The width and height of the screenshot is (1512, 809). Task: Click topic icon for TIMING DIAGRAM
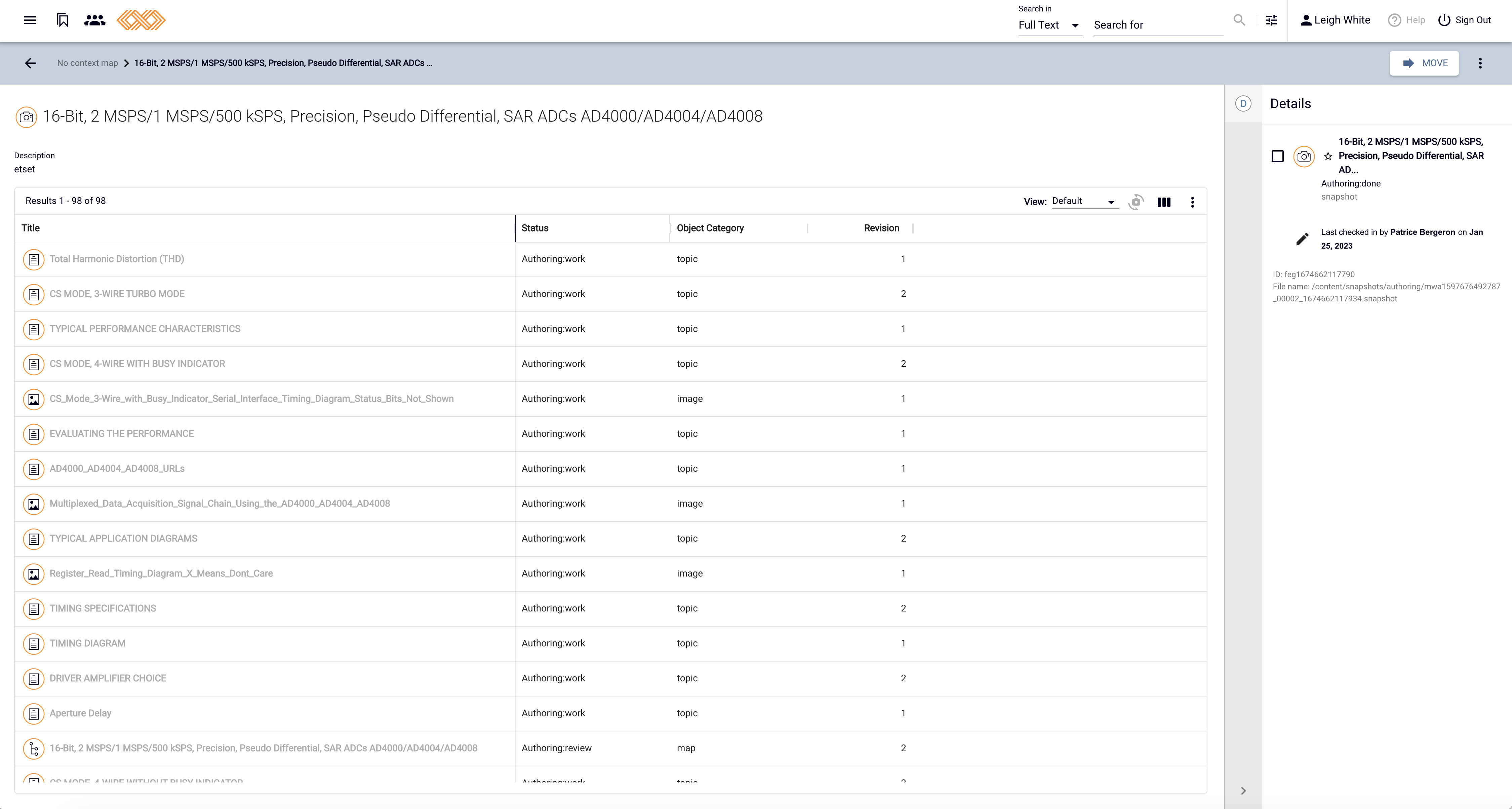[34, 644]
